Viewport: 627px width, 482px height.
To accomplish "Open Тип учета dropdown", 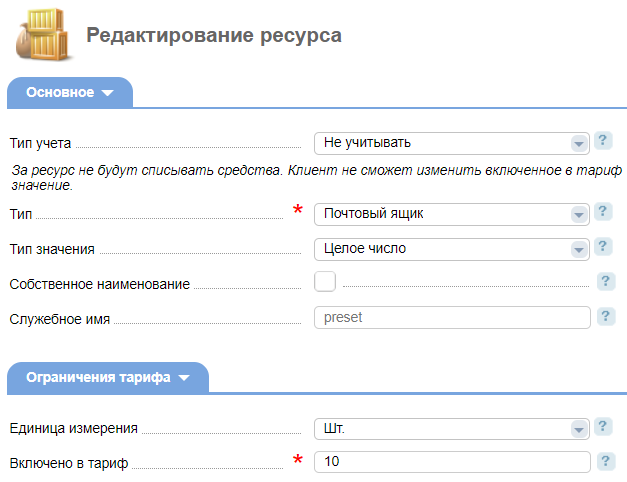I will pos(451,143).
